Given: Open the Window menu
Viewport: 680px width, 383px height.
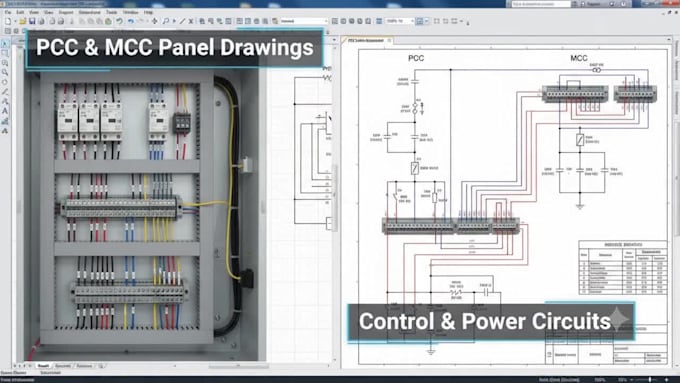Looking at the screenshot, I should pos(130,13).
